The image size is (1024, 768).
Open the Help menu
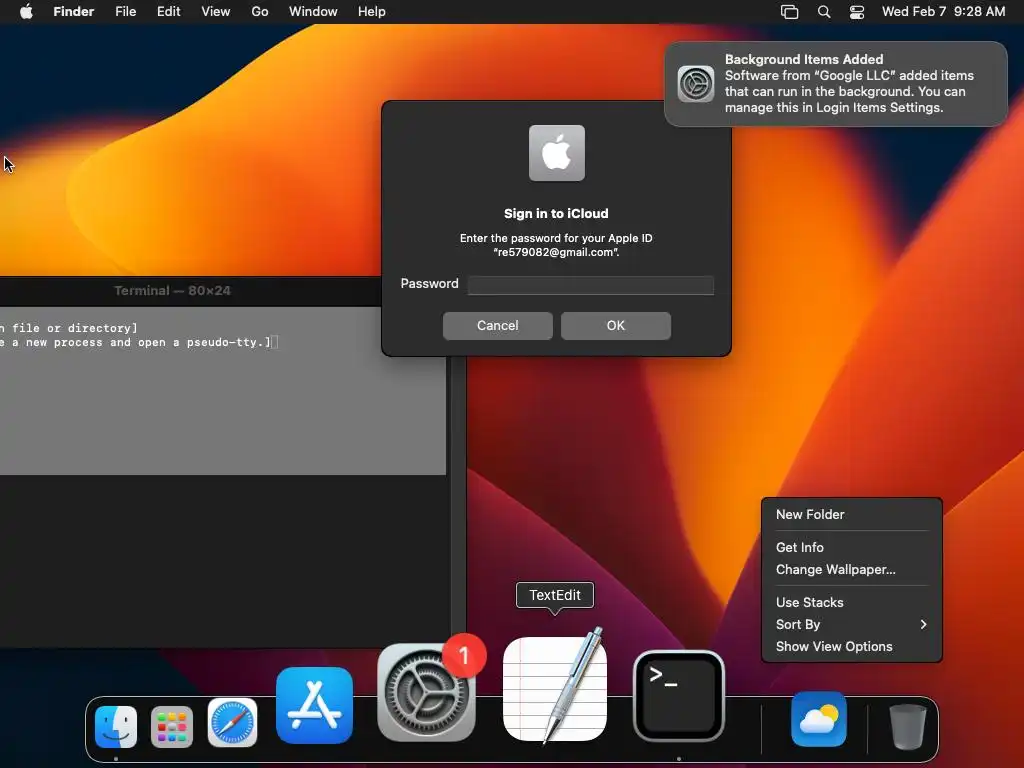(372, 12)
